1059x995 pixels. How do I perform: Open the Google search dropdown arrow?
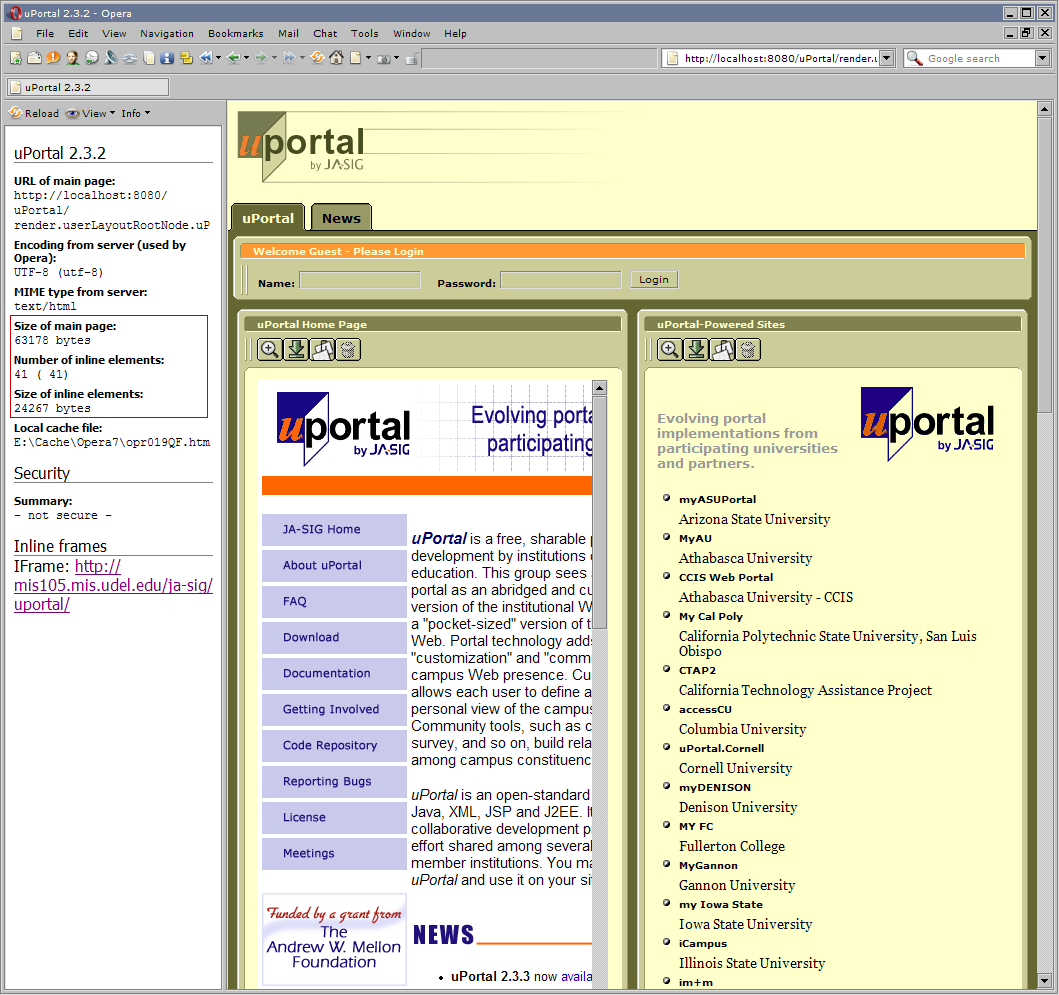1043,58
